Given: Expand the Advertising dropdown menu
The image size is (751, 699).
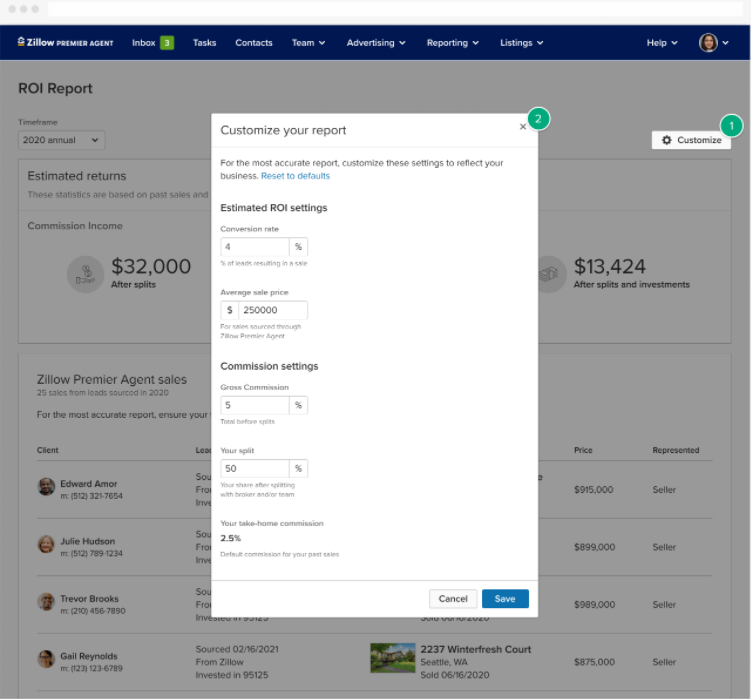Looking at the screenshot, I should pyautogui.click(x=376, y=43).
